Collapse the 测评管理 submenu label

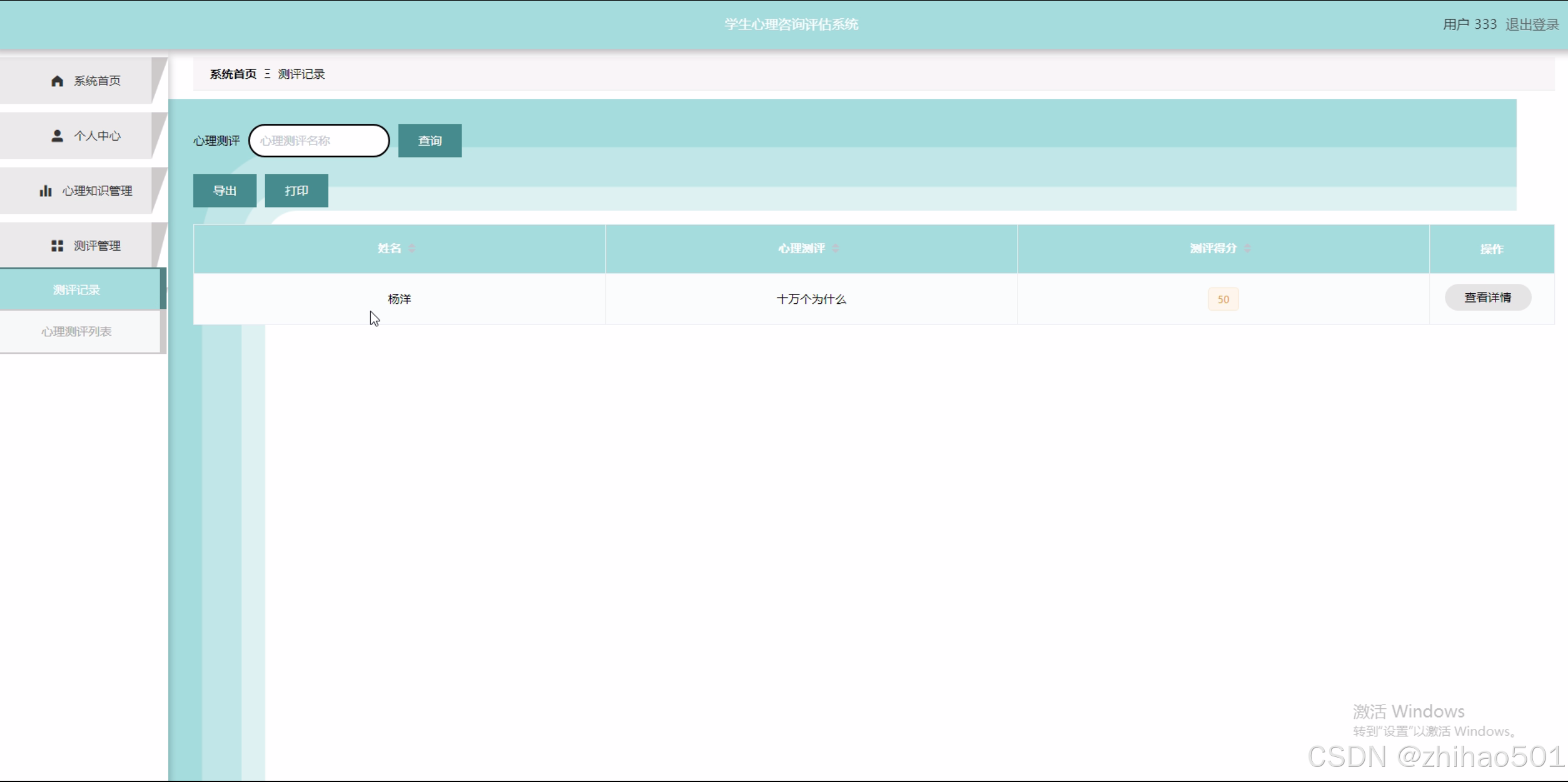coord(97,246)
